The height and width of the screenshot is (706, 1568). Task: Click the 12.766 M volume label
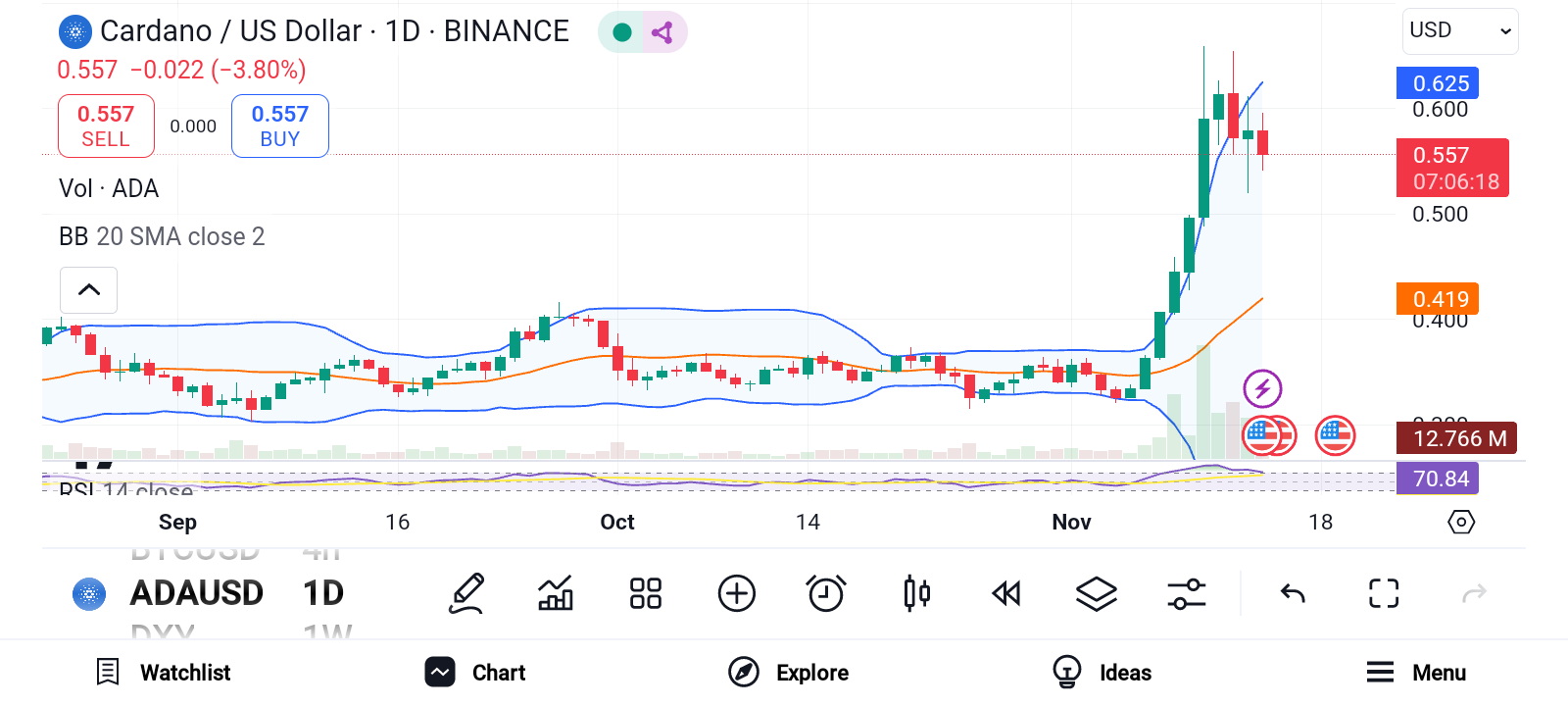[x=1456, y=438]
